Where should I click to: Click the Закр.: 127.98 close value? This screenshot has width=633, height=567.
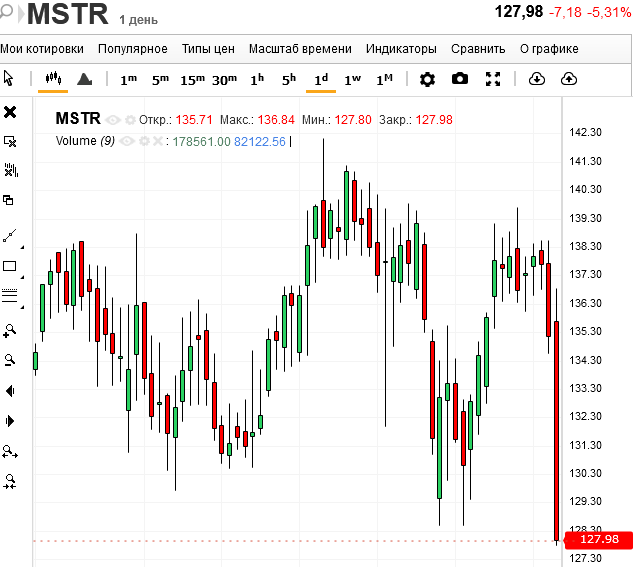coord(415,120)
